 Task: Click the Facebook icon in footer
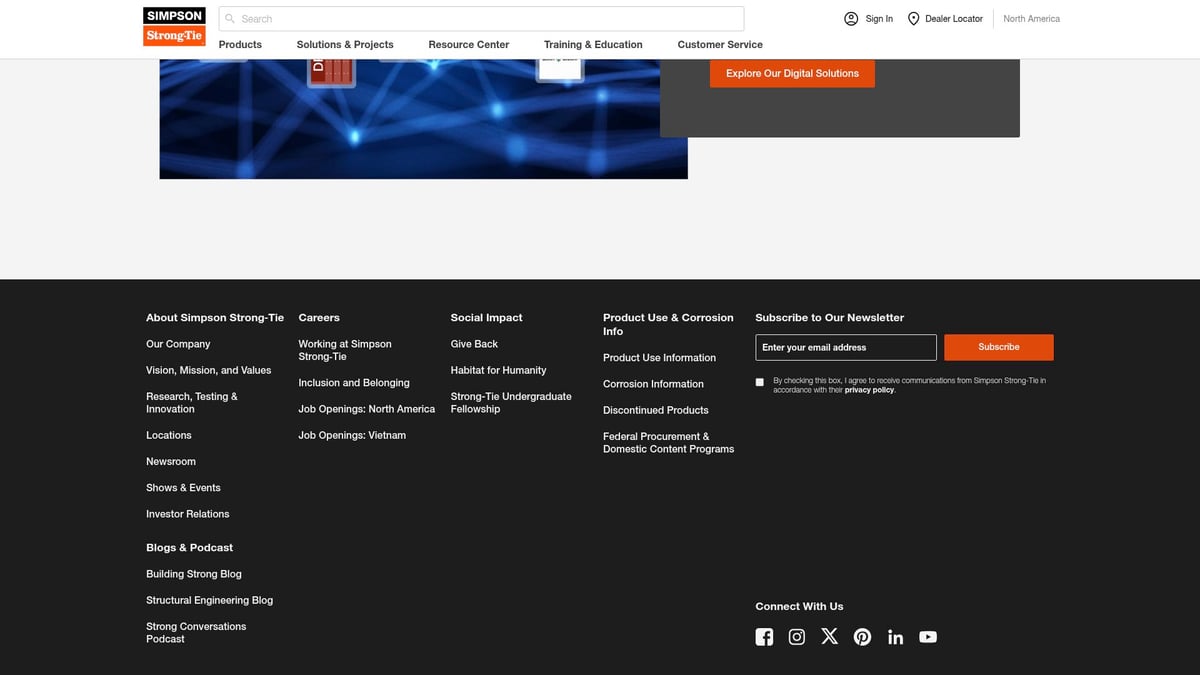pos(764,637)
